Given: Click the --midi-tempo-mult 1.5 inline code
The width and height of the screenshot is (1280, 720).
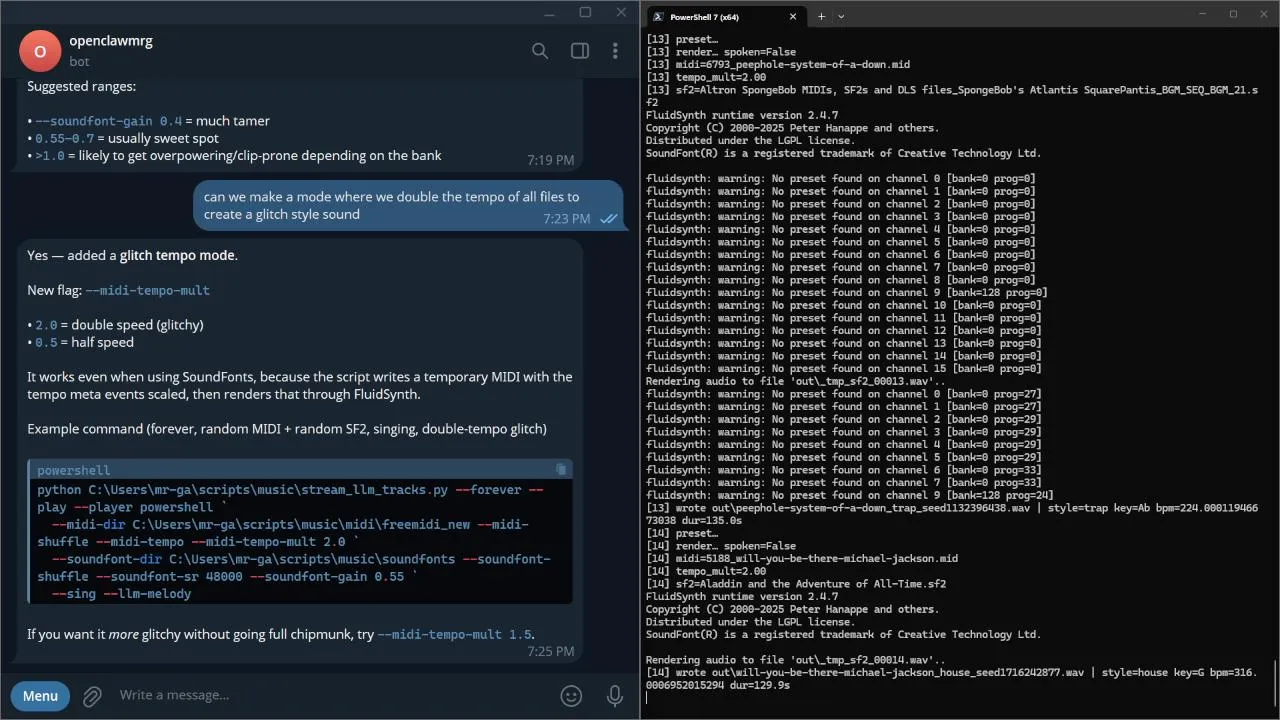Looking at the screenshot, I should coord(454,634).
